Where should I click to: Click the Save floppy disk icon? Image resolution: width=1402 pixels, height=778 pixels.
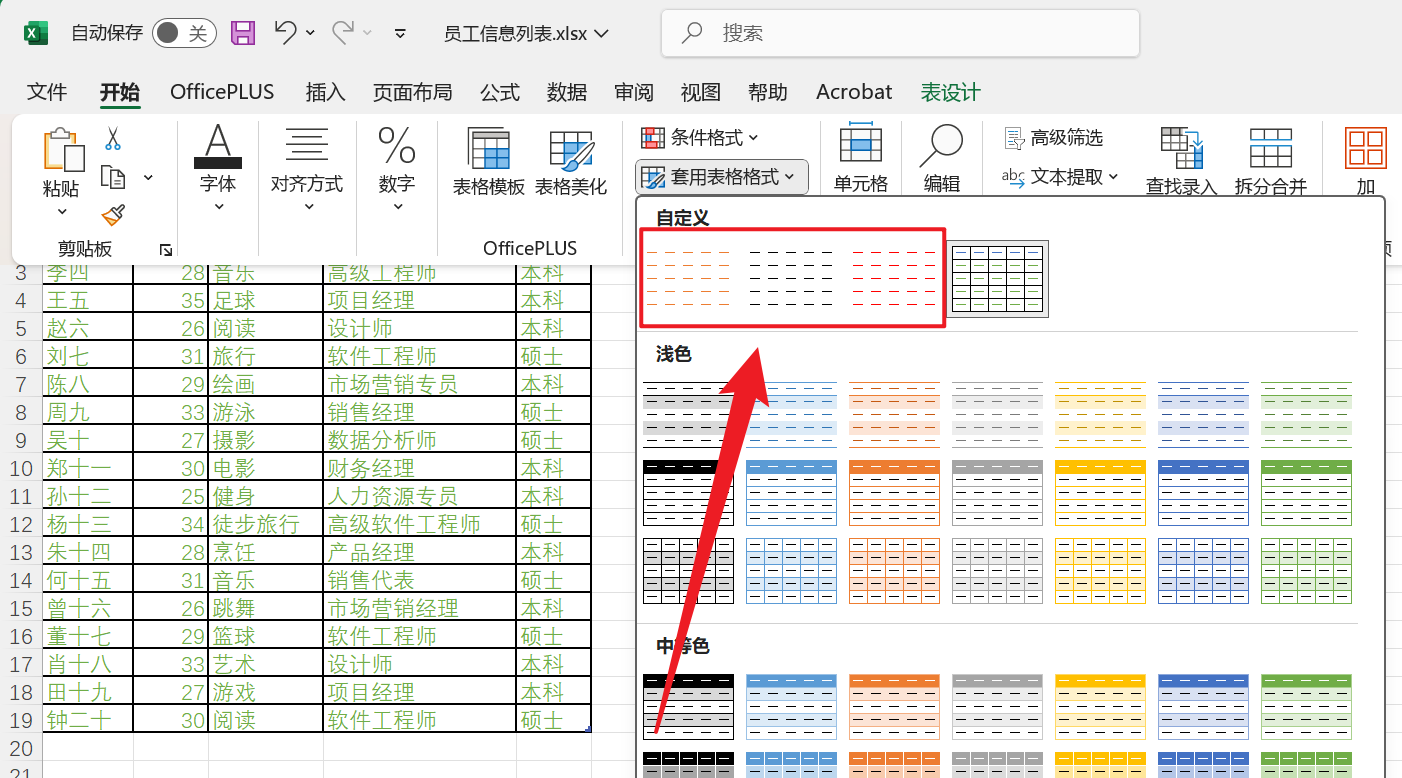coord(243,33)
